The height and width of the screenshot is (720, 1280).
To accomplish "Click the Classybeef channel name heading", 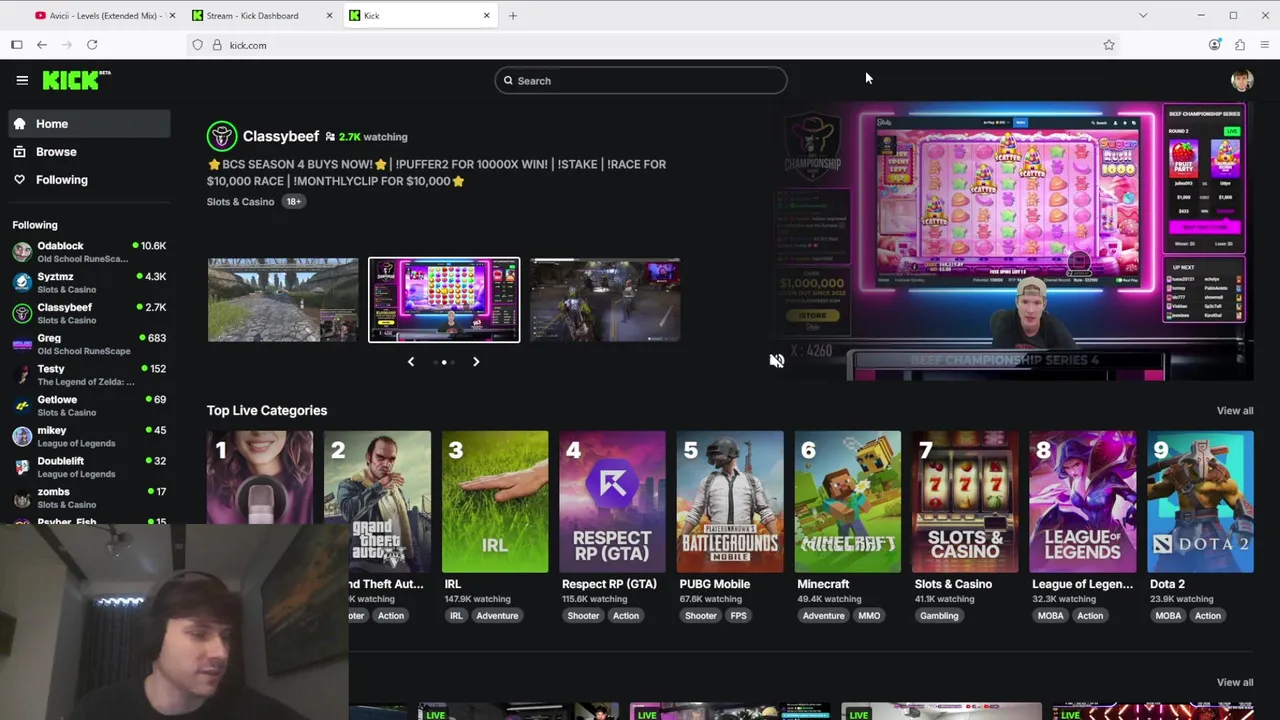I will (281, 136).
